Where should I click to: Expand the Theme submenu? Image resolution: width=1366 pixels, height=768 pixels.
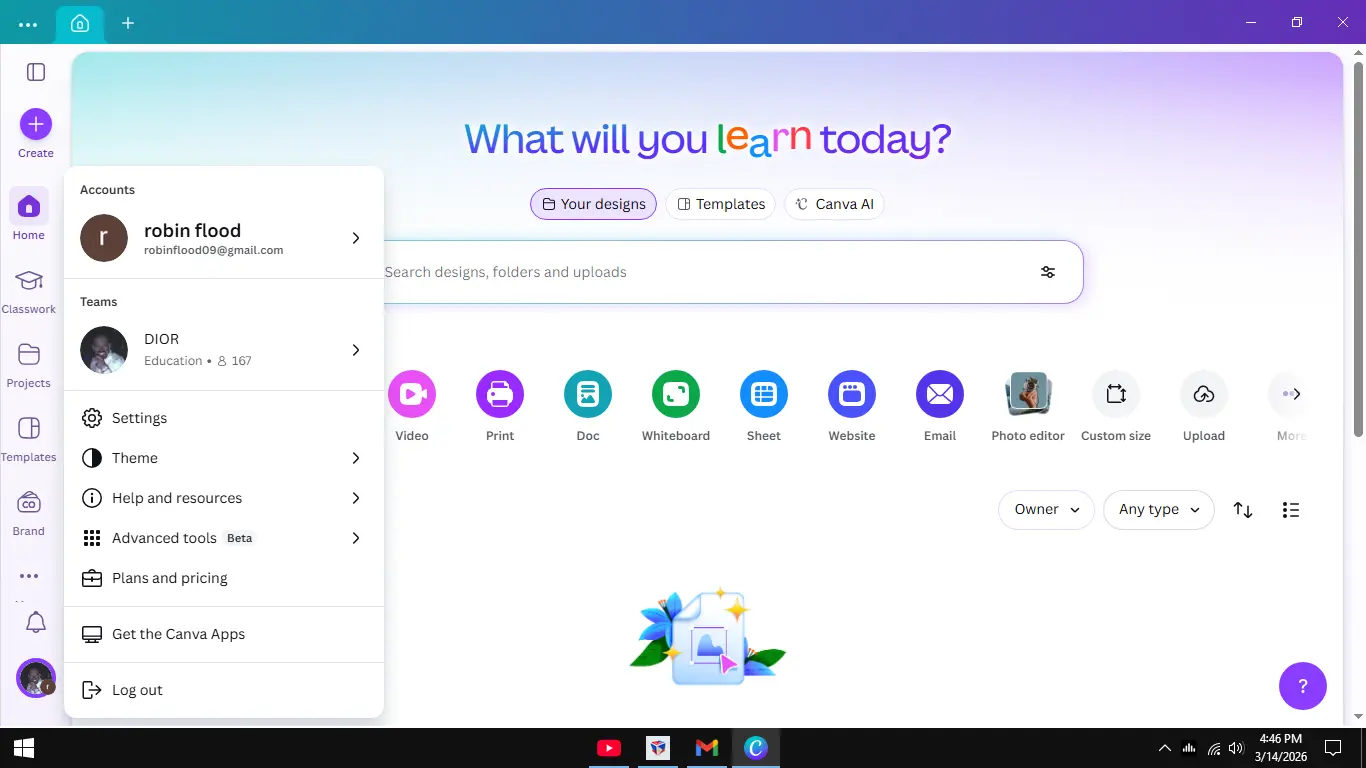point(356,458)
